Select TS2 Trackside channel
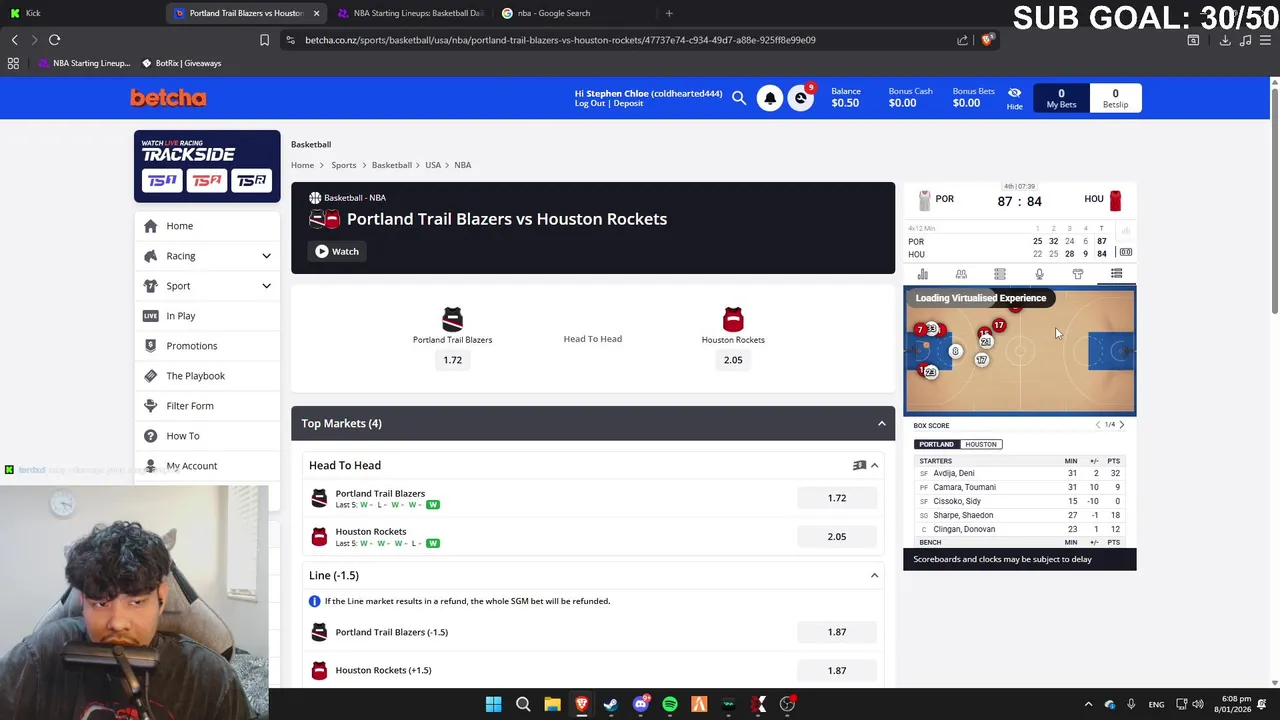The height and width of the screenshot is (720, 1280). tap(207, 181)
